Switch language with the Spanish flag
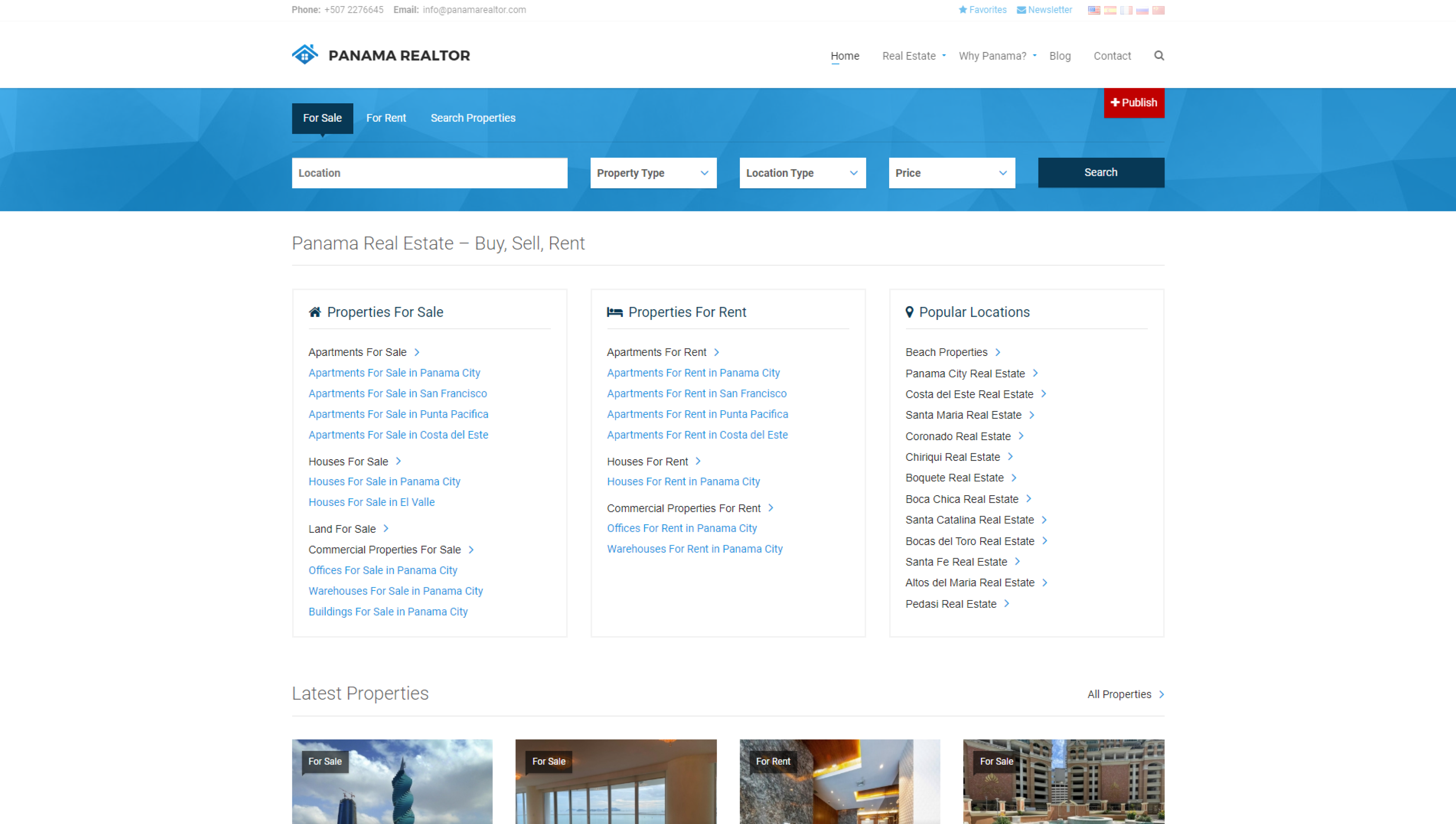Screen dimensions: 1456x824 (x=1110, y=10)
